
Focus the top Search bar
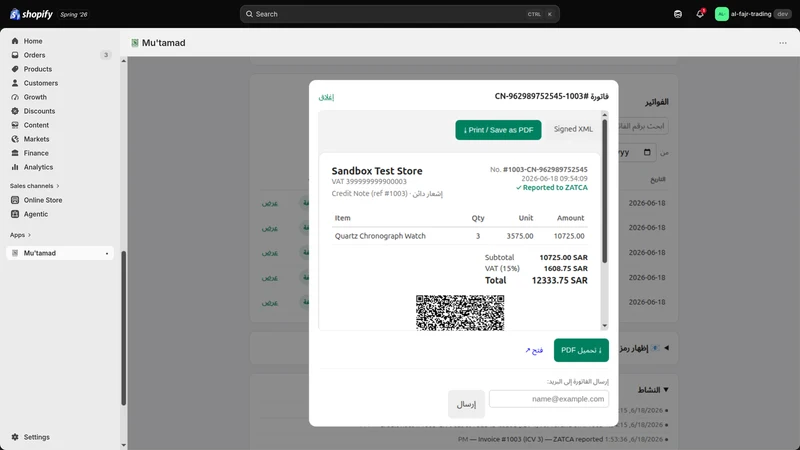tap(399, 14)
